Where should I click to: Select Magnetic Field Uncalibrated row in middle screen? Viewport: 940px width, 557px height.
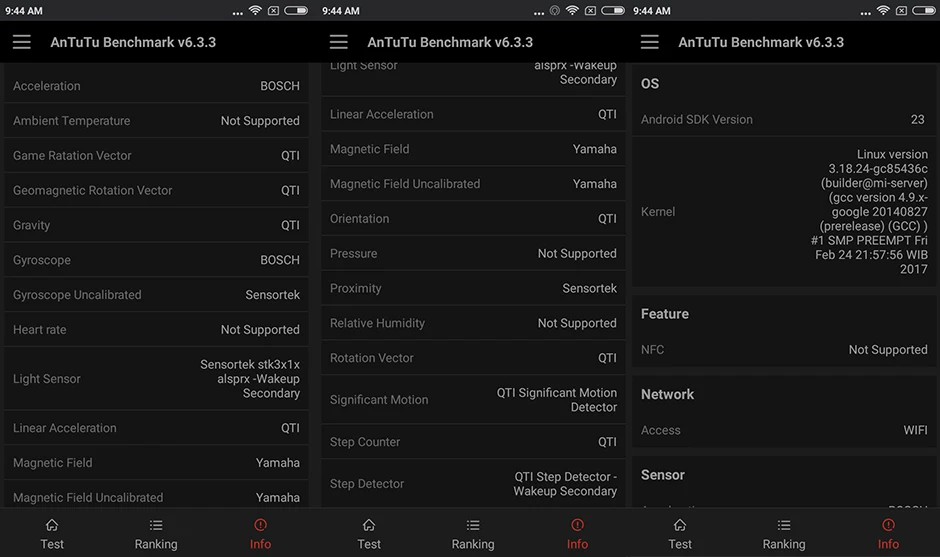(x=473, y=183)
